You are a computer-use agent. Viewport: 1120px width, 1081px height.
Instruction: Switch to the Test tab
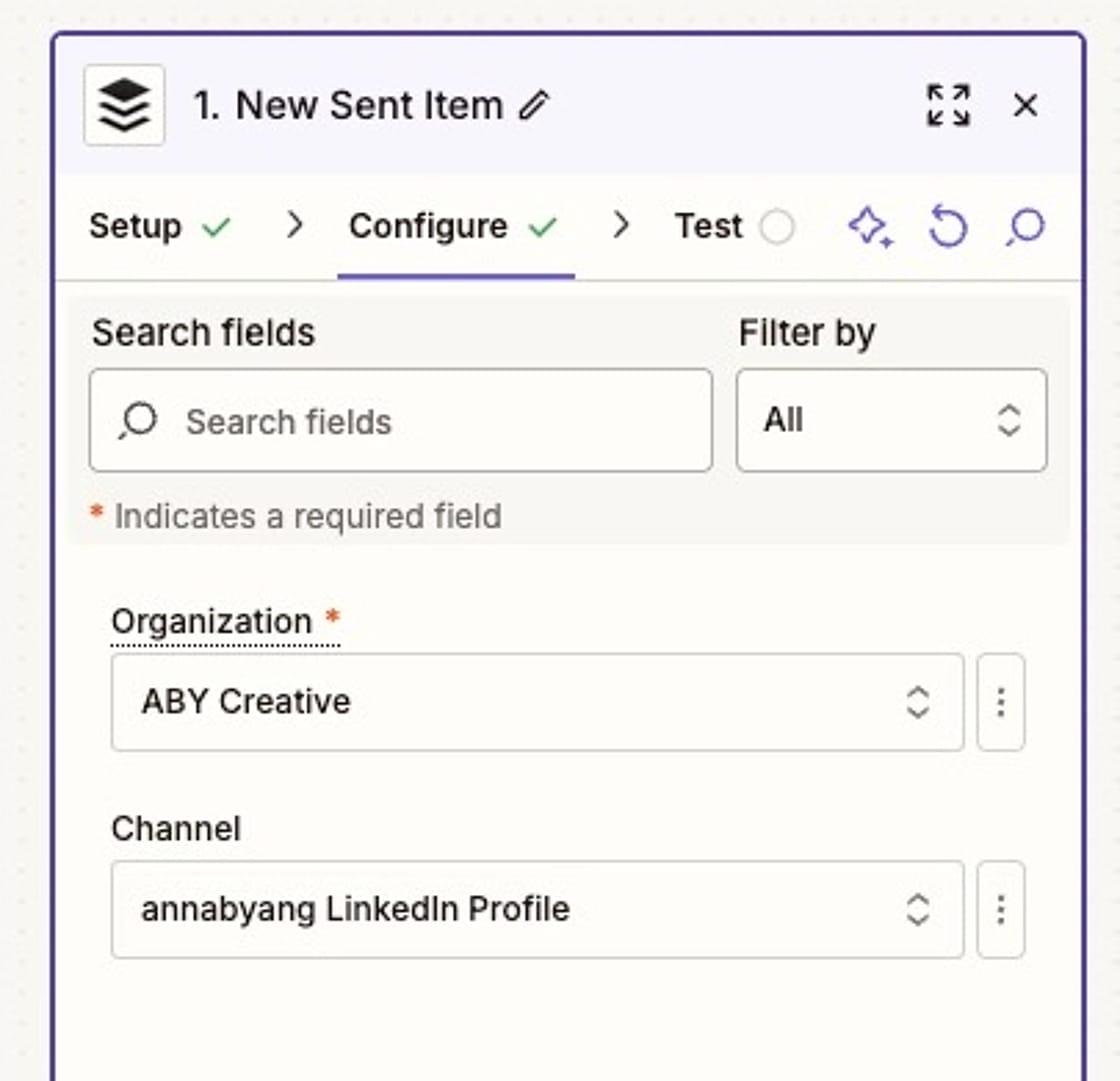pos(708,227)
